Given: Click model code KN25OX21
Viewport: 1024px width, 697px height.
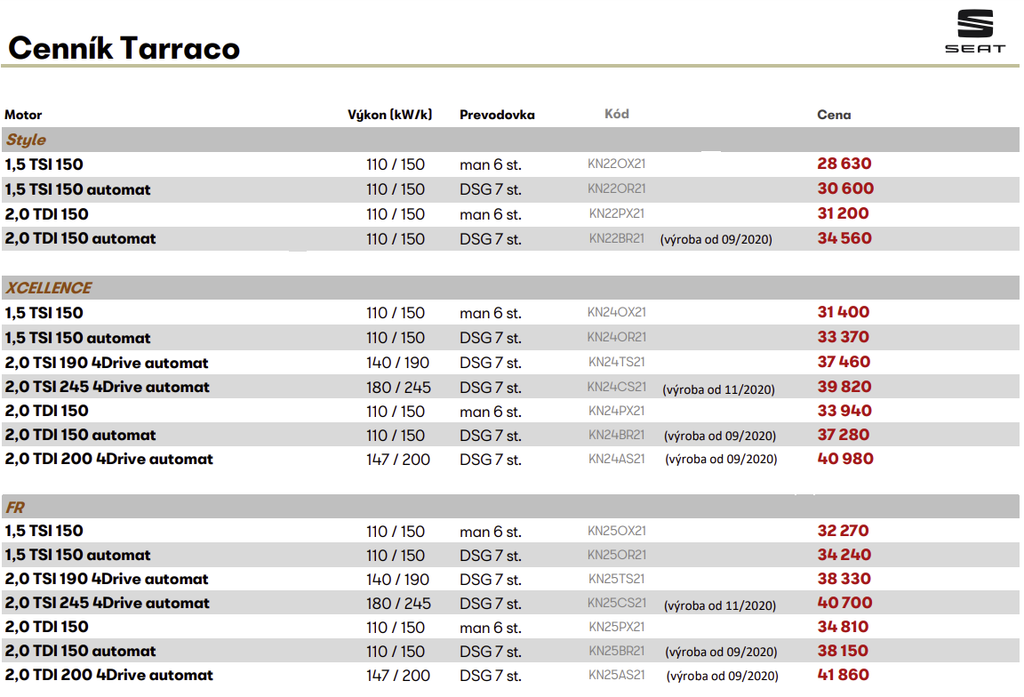Looking at the screenshot, I should pyautogui.click(x=616, y=531).
